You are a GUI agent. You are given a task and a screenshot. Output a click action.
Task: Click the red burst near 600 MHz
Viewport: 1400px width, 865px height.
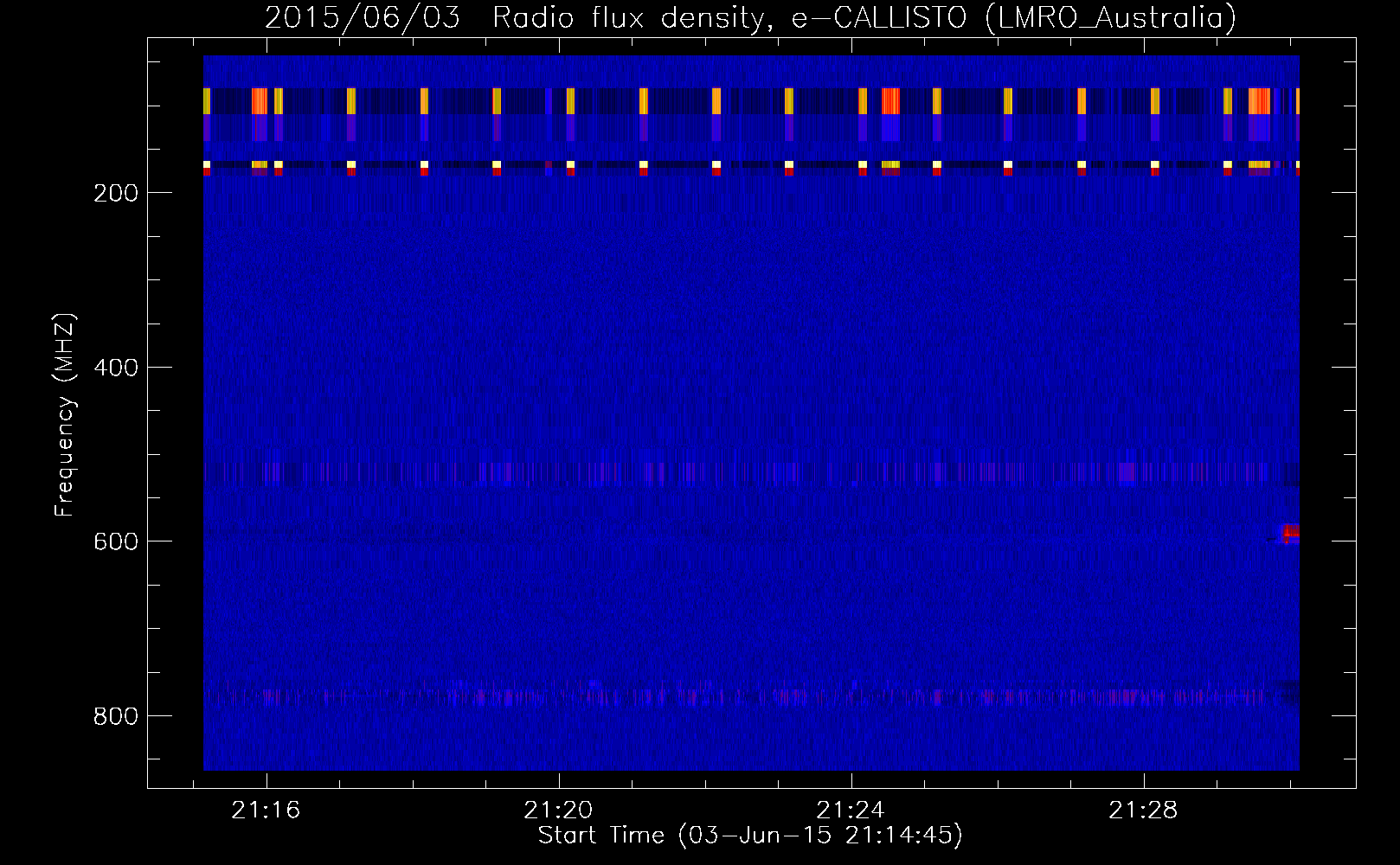pyautogui.click(x=1290, y=533)
